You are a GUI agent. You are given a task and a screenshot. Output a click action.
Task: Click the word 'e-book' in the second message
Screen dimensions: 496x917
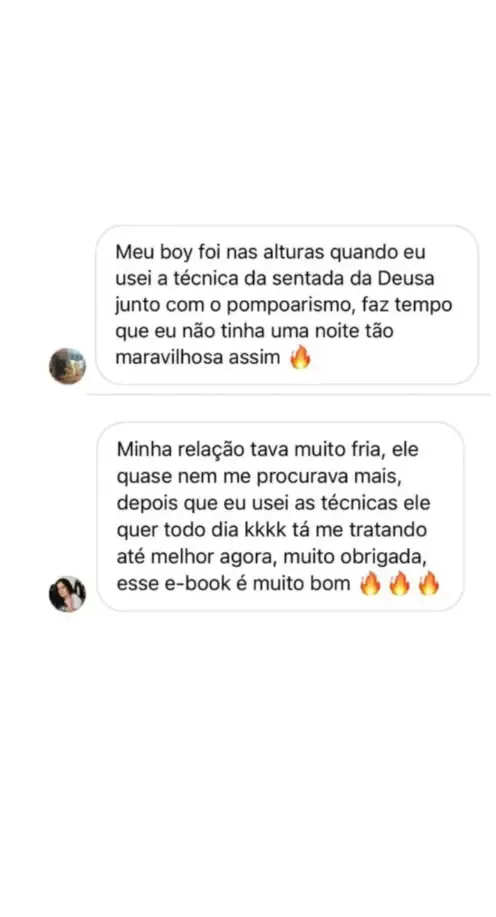(202, 584)
